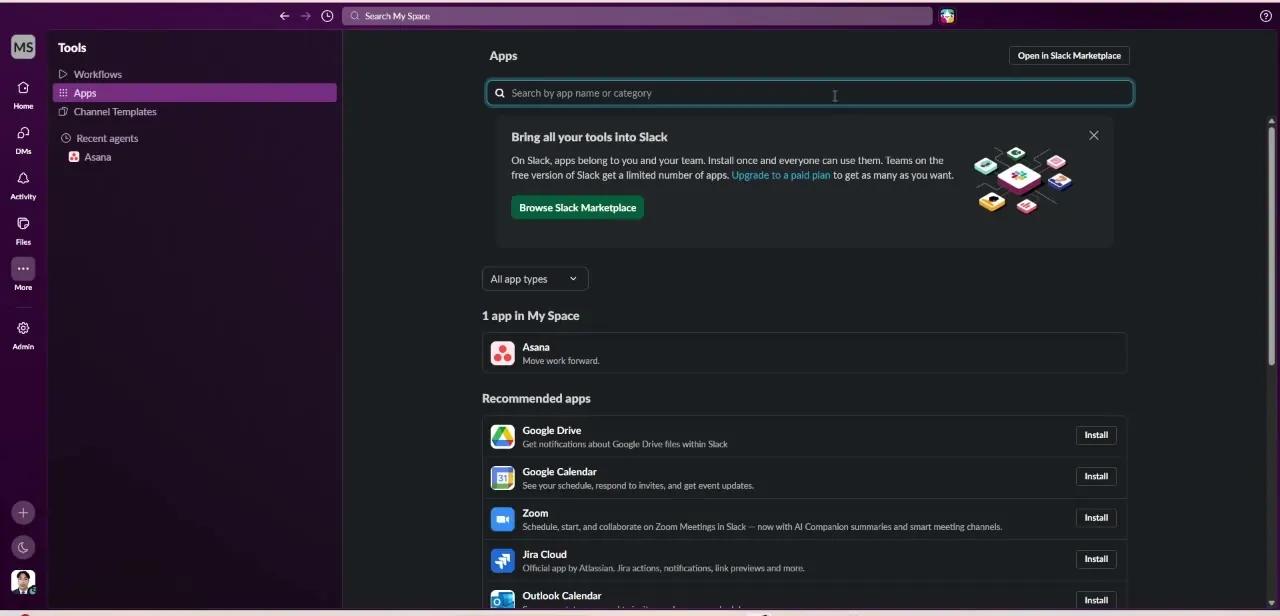Follow the Upgrade to a paid plan link
The image size is (1280, 616).
click(x=781, y=175)
